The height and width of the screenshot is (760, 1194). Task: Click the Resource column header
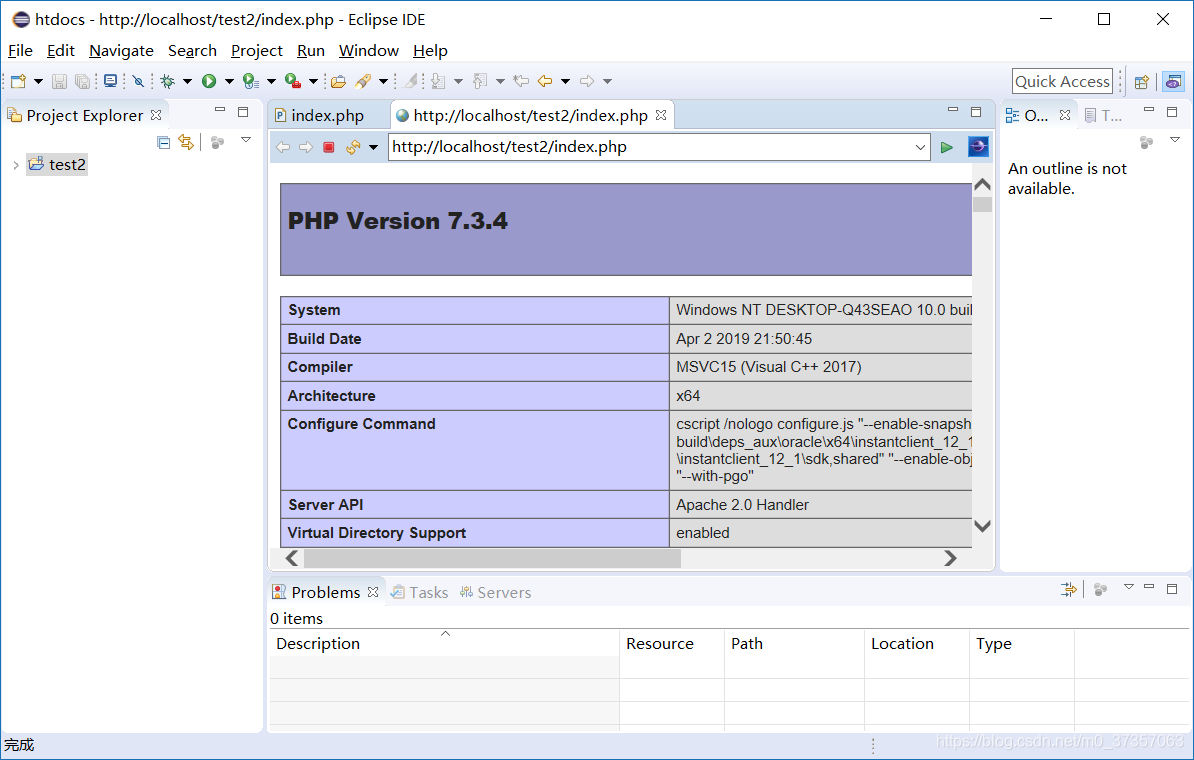(672, 643)
